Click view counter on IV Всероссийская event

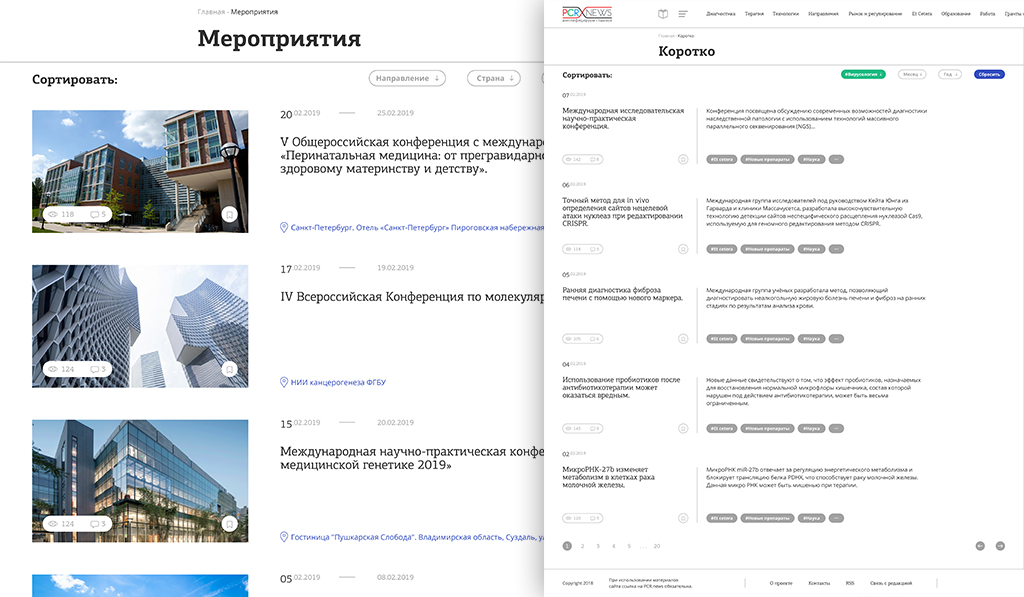click(x=62, y=369)
